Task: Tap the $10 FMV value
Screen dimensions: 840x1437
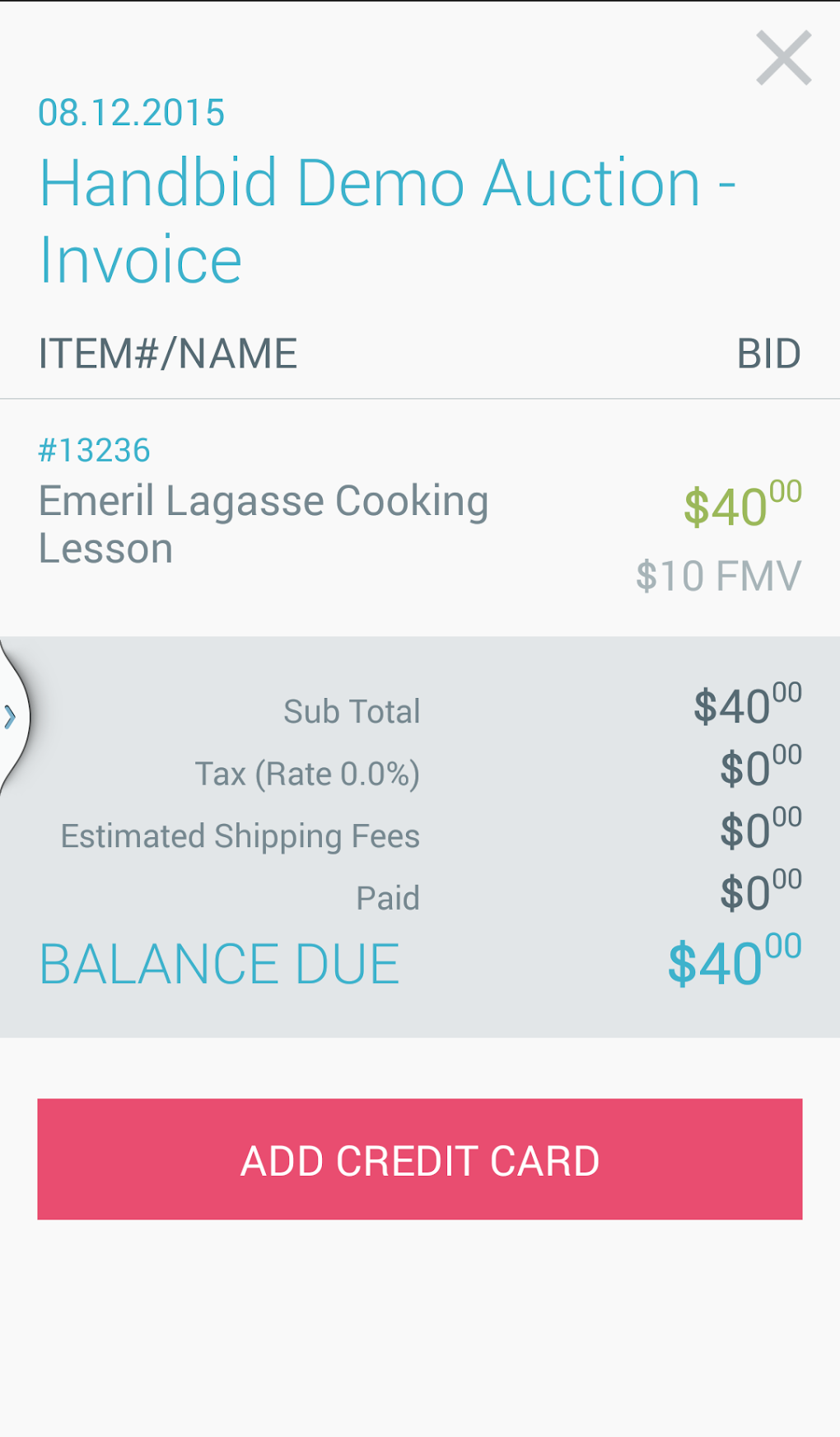Action: click(x=718, y=575)
